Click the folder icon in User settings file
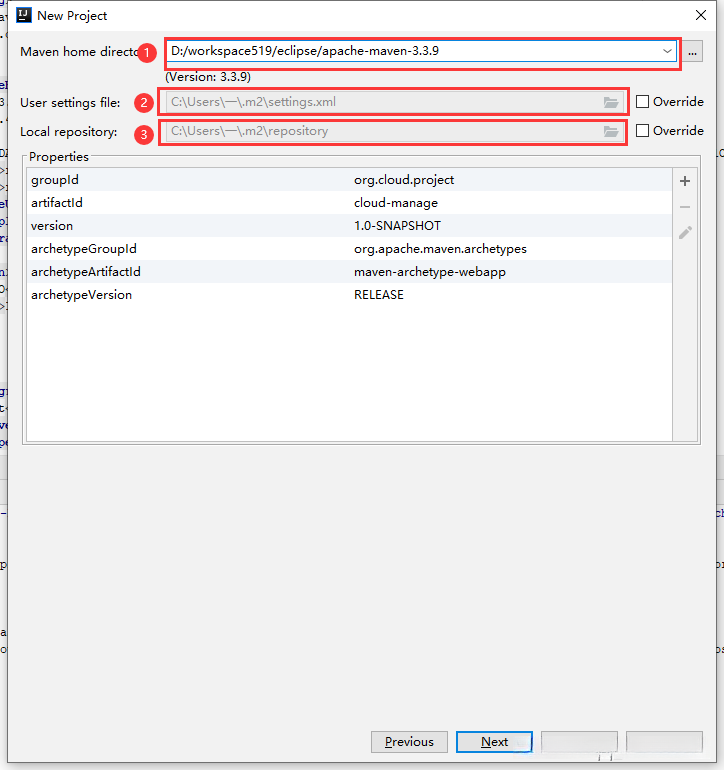The image size is (724, 770). pos(611,102)
